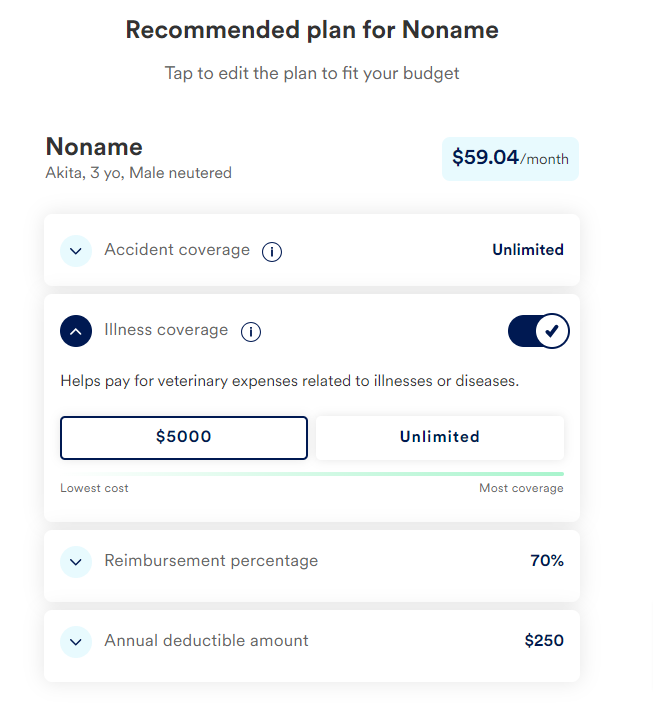This screenshot has height=717, width=653.
Task: Click Unlimited value in Accident coverage row
Action: [528, 250]
